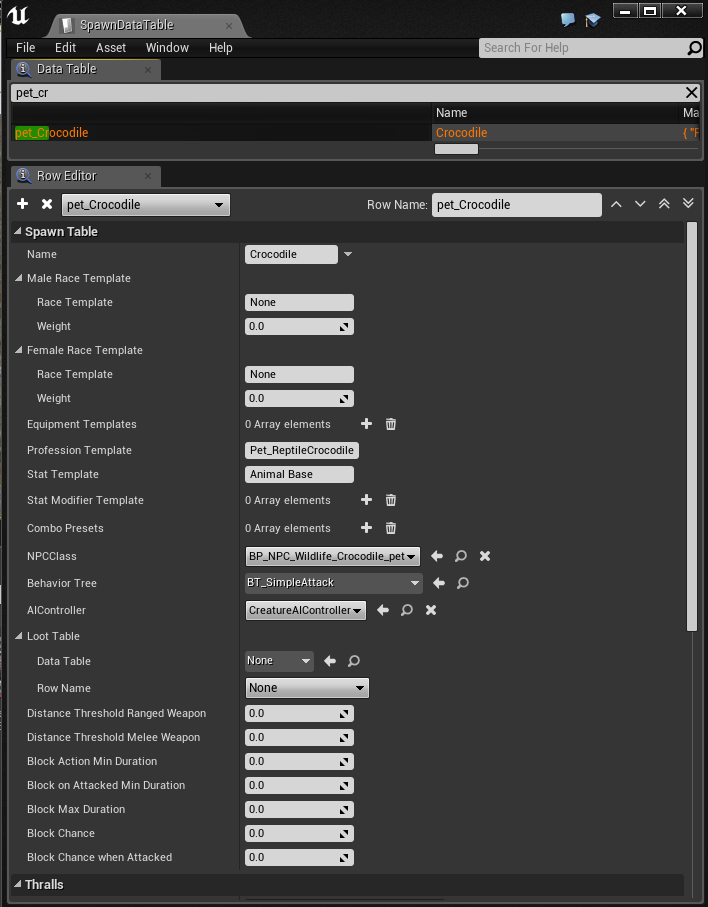This screenshot has height=907, width=708.
Task: Empty the Stat Modifier Template array
Action: (391, 500)
